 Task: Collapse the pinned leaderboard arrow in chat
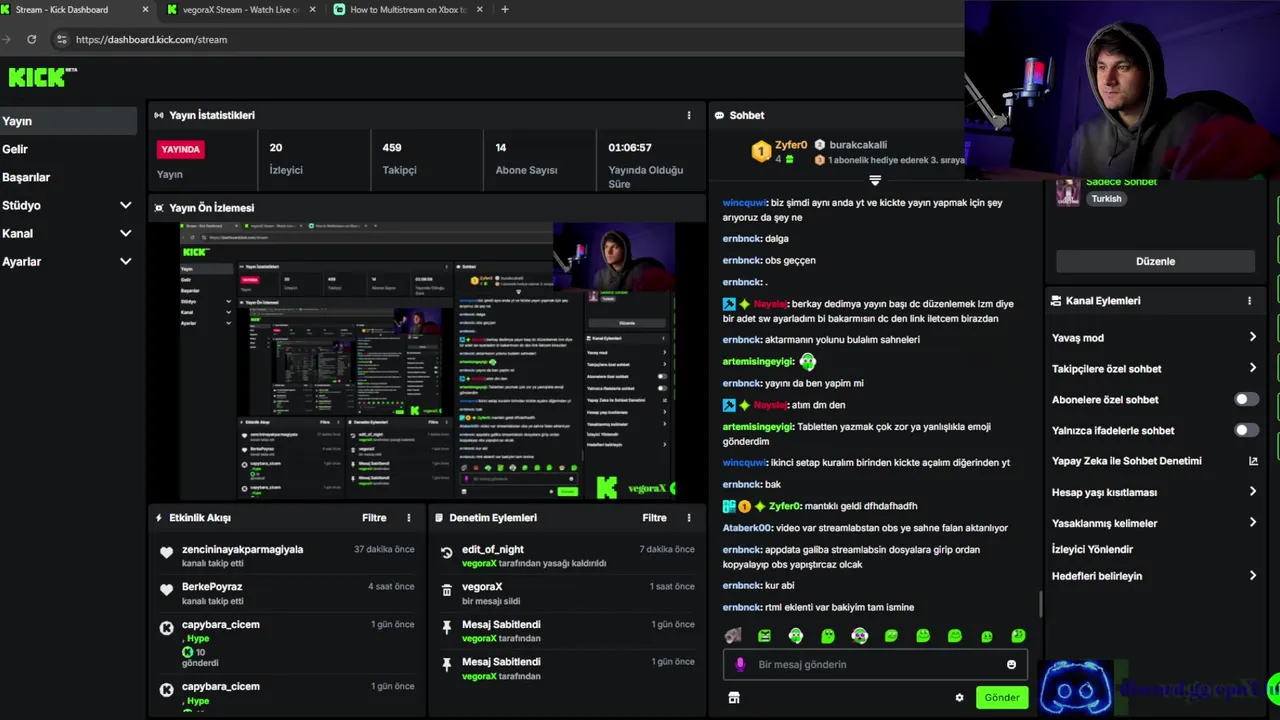click(x=875, y=181)
